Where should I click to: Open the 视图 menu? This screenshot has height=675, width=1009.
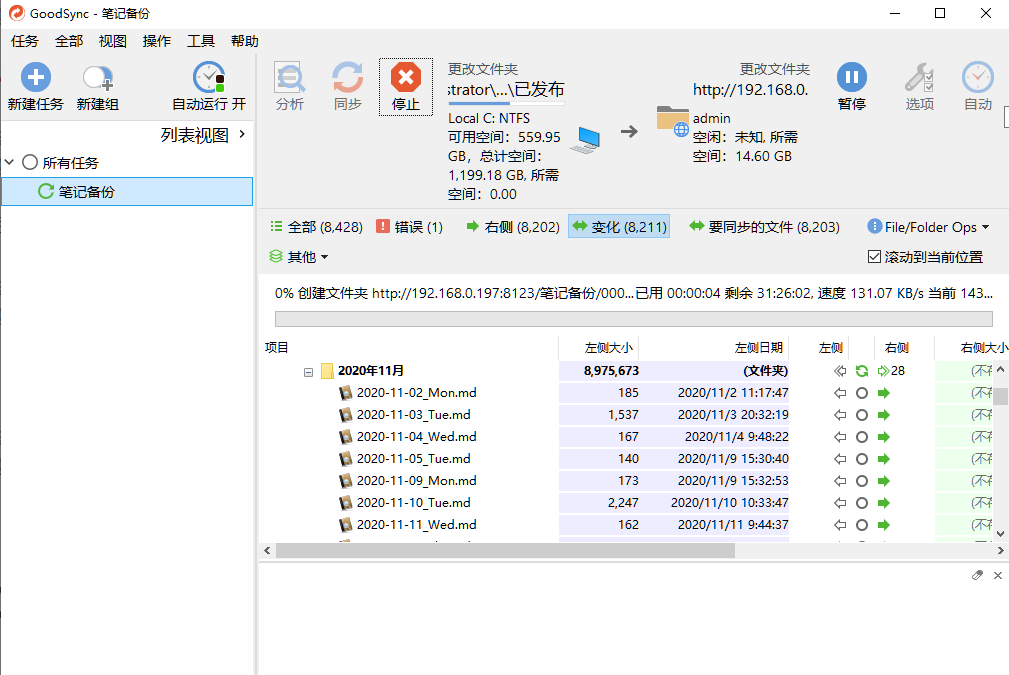113,41
